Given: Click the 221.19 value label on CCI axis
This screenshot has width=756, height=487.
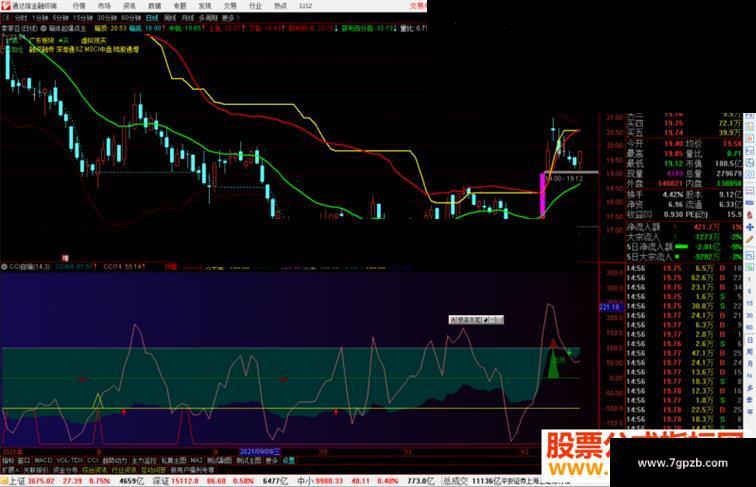Looking at the screenshot, I should 609,307.
